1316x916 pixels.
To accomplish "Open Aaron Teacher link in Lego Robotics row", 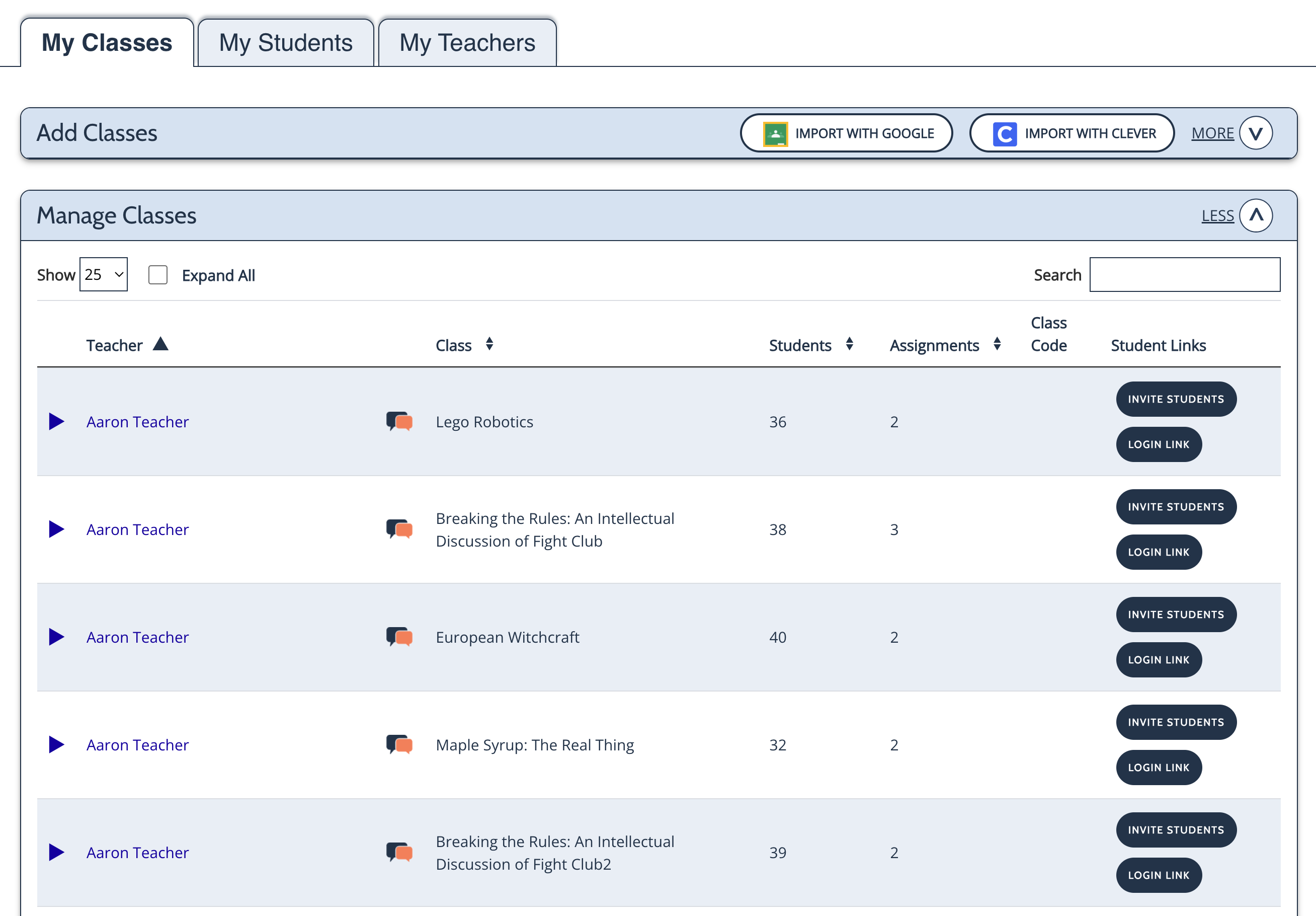I will pyautogui.click(x=137, y=422).
